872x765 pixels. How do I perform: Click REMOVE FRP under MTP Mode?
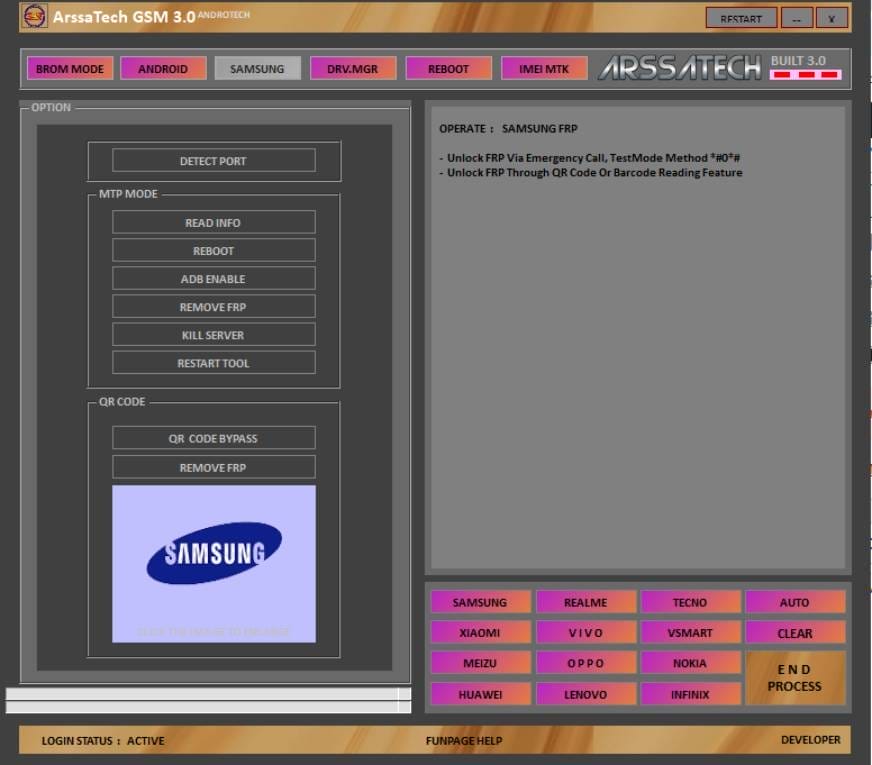tap(213, 306)
